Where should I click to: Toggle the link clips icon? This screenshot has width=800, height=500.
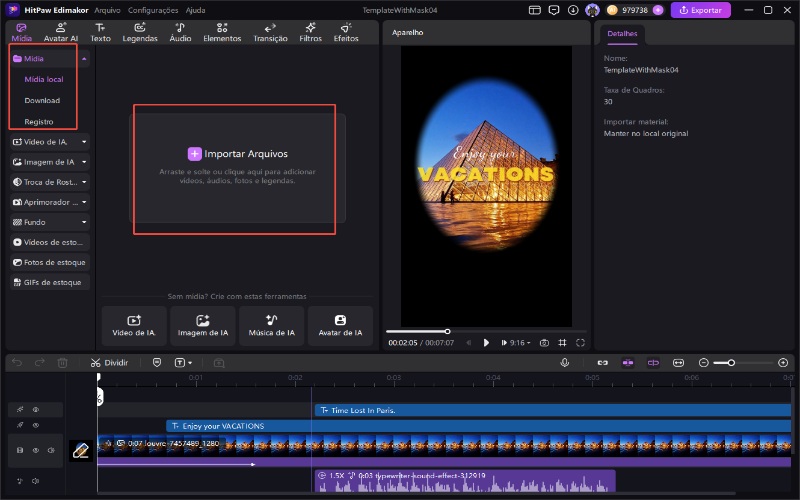point(603,363)
